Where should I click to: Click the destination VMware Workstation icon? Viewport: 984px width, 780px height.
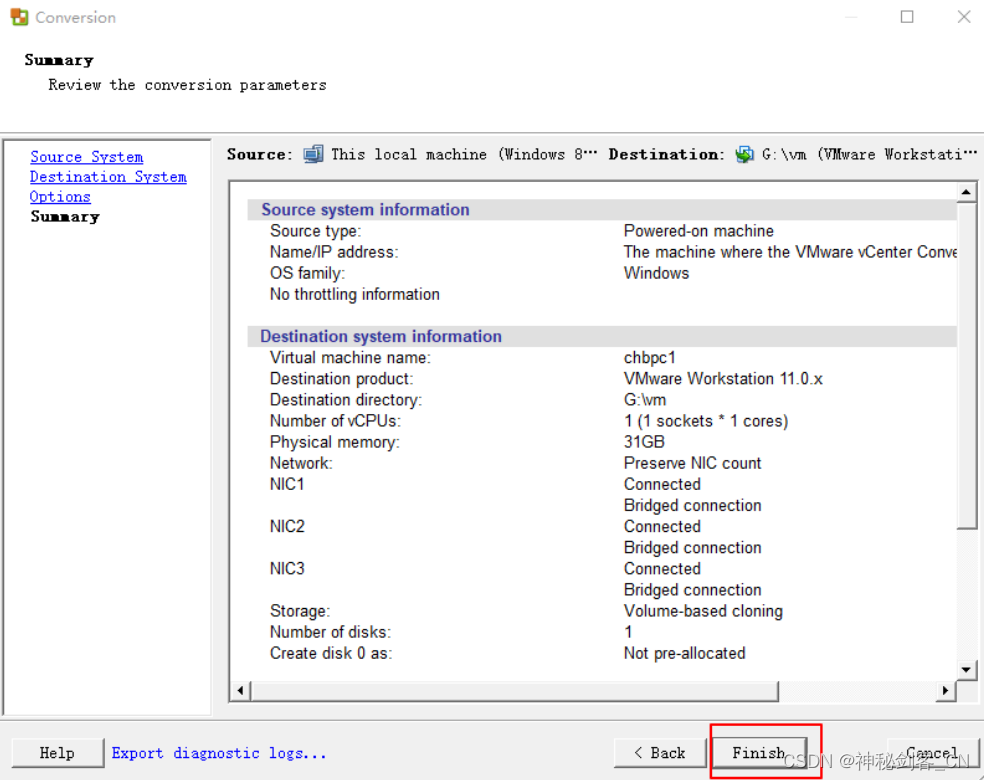(744, 154)
